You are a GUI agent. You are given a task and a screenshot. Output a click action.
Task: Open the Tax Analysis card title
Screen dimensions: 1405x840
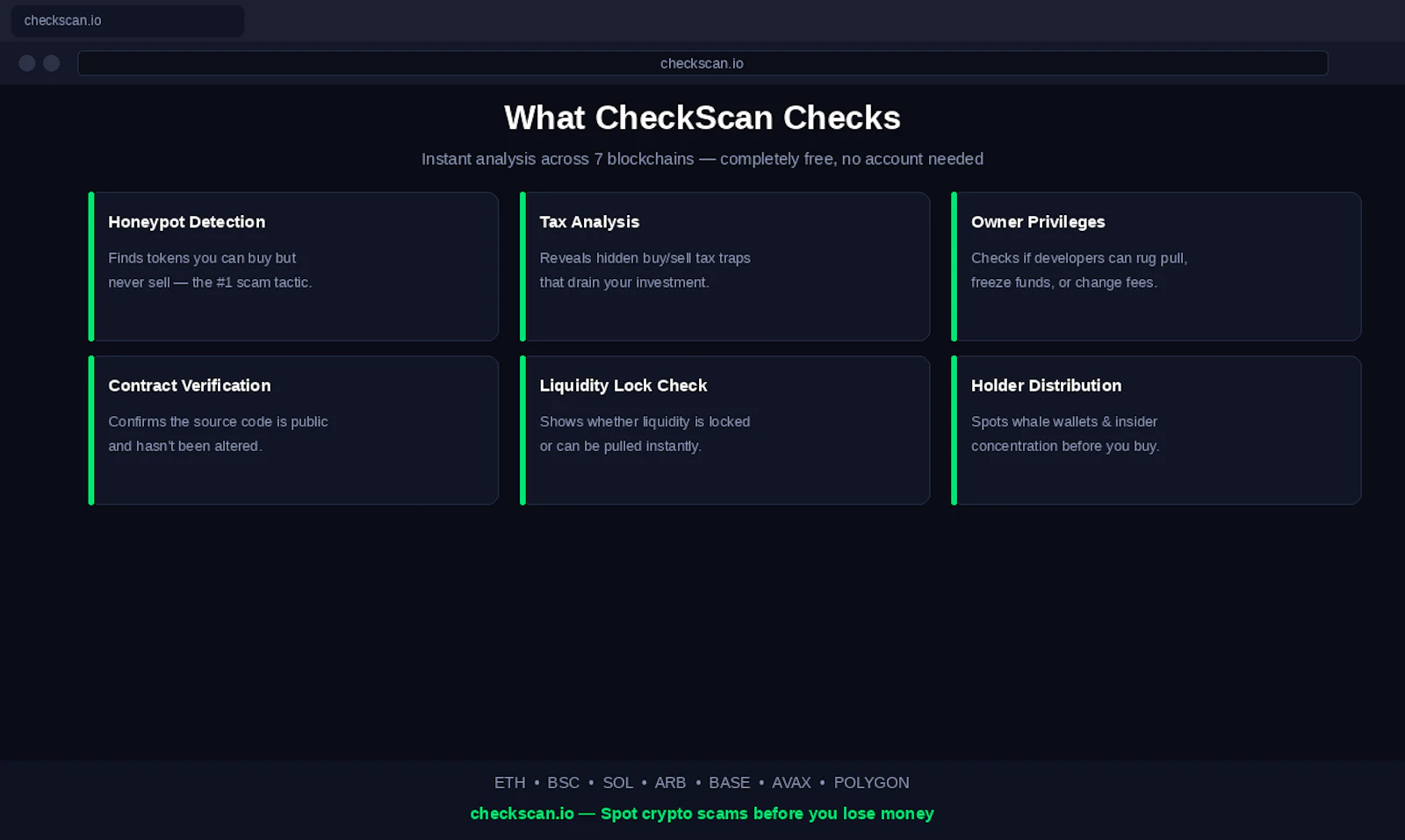(589, 222)
